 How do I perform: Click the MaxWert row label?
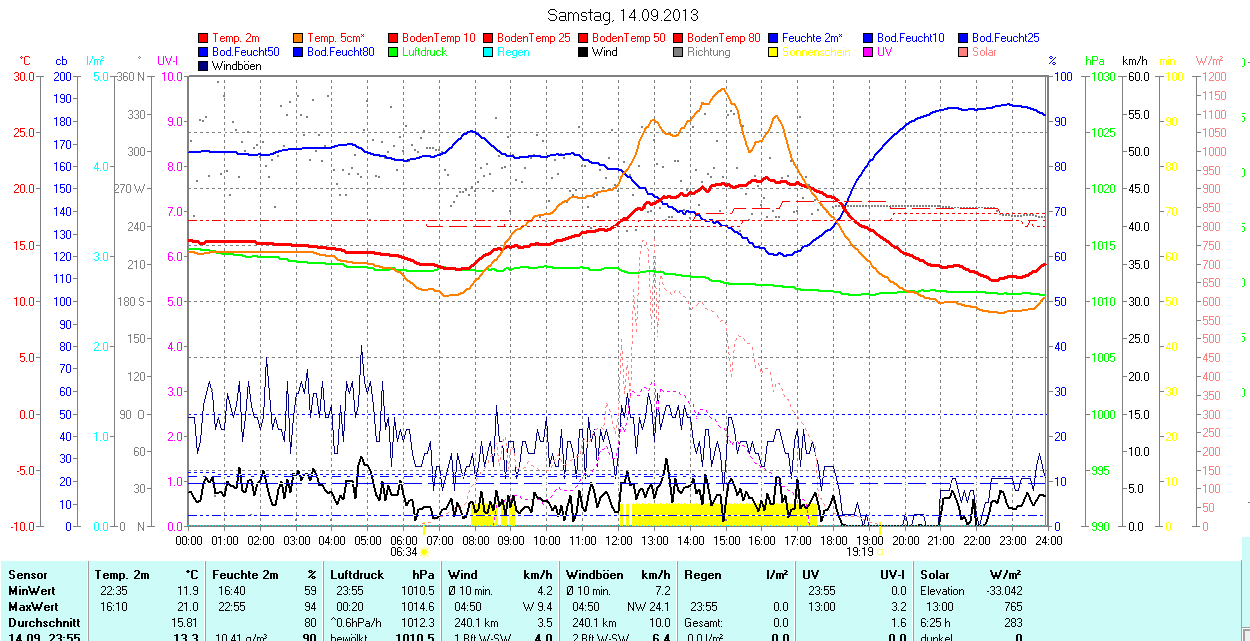click(x=33, y=607)
